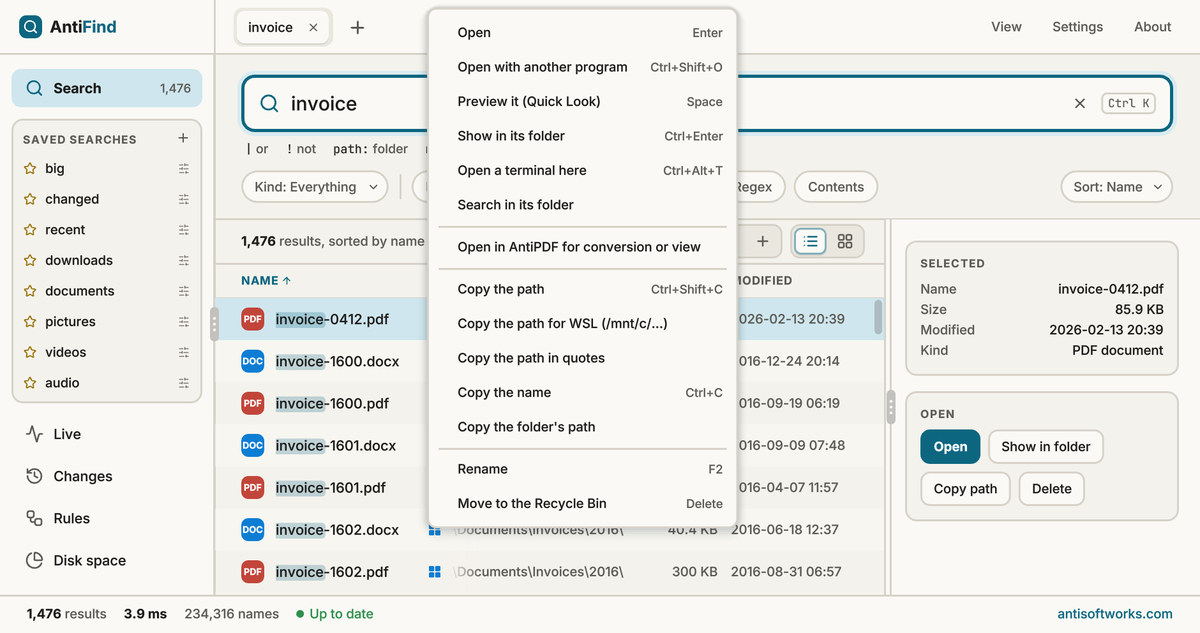This screenshot has height=633, width=1200.
Task: Click the Delete button in details panel
Action: pos(1051,489)
